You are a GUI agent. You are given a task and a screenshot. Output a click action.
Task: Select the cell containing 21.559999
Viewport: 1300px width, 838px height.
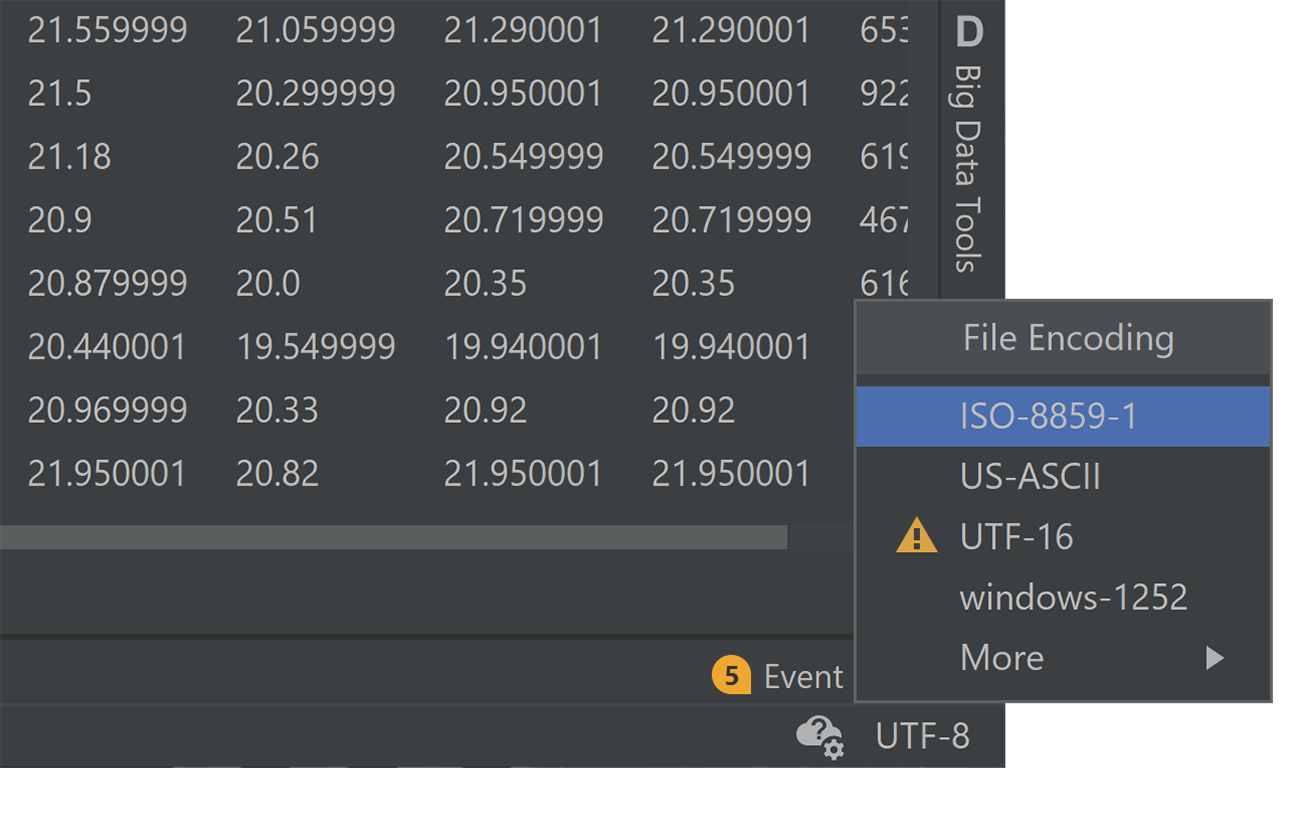tap(107, 30)
